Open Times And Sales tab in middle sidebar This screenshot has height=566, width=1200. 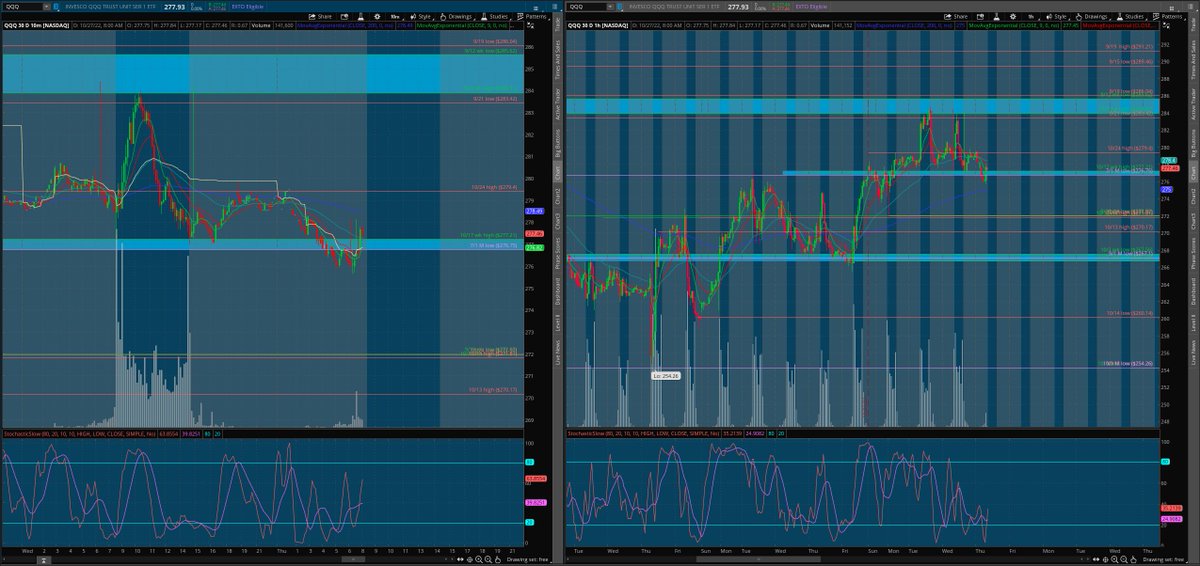click(x=558, y=60)
